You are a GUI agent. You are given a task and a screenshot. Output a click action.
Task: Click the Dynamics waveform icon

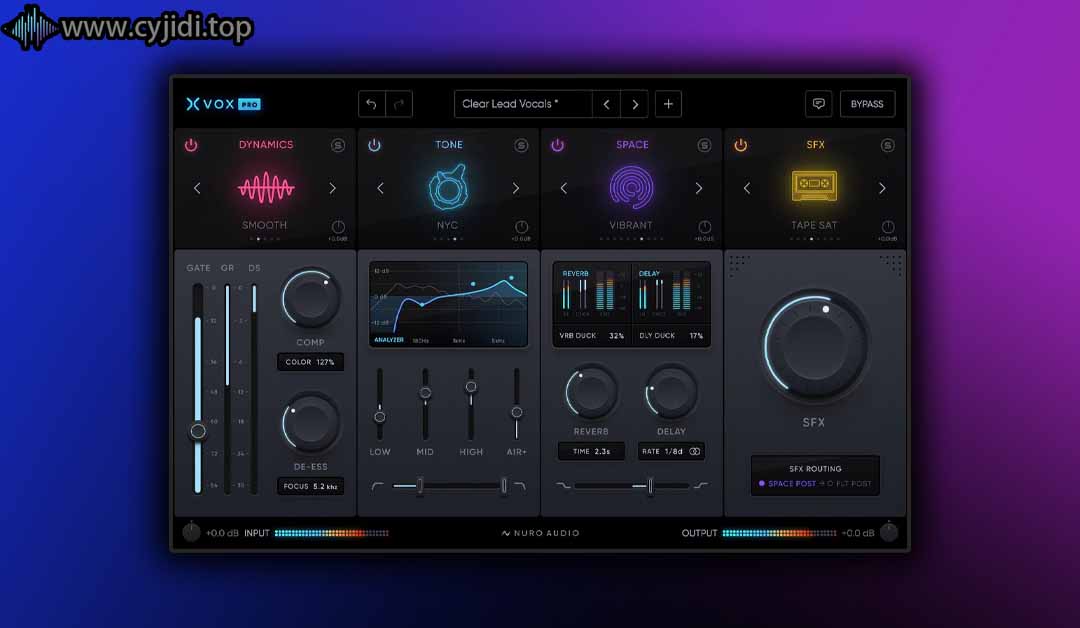tap(266, 187)
